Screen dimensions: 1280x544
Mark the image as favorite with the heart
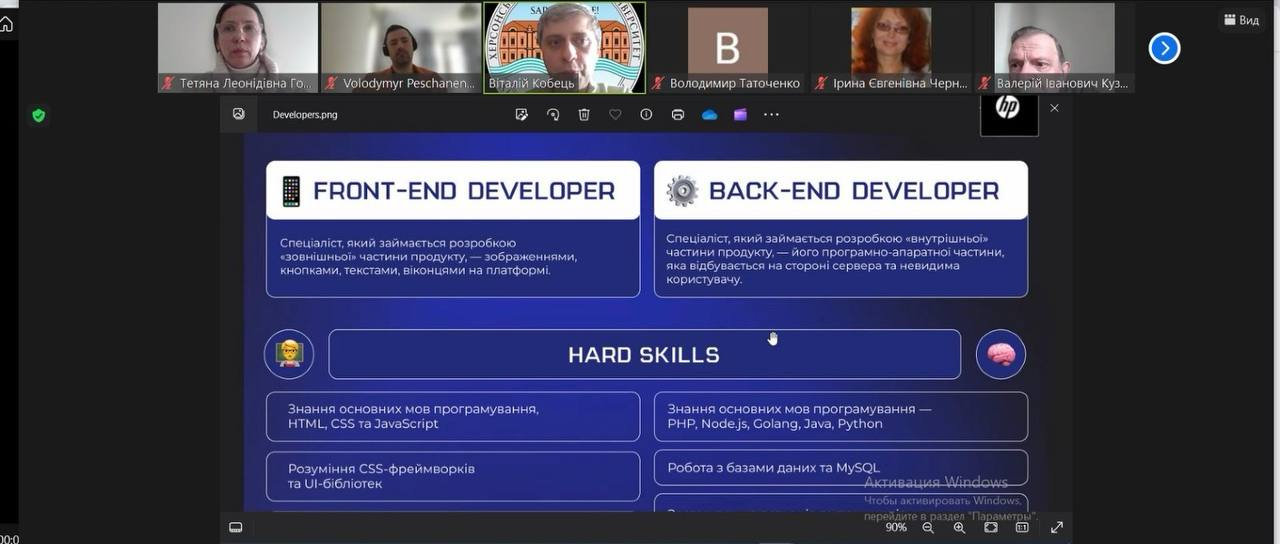coord(615,115)
